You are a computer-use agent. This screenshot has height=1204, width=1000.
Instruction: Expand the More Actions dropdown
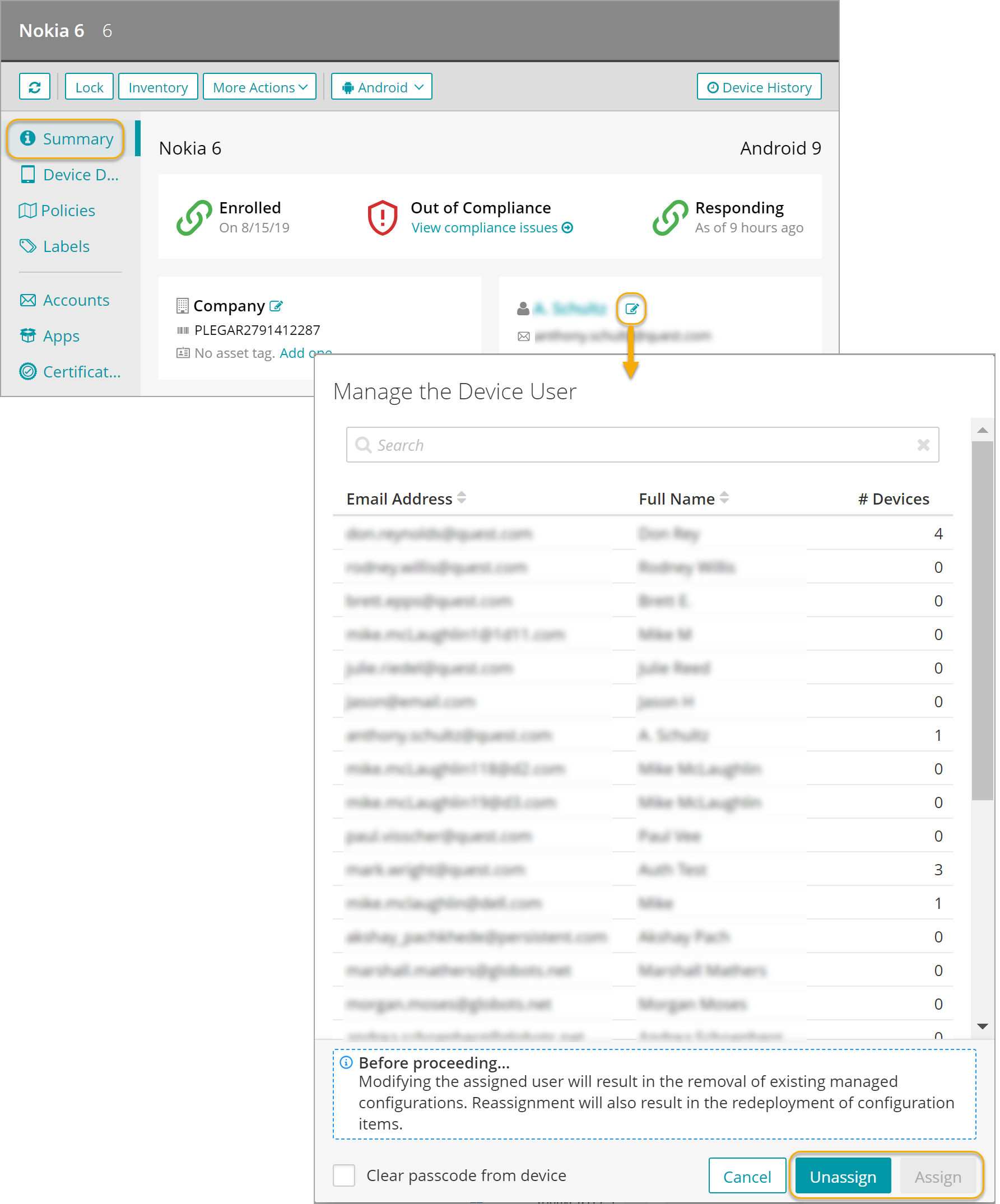[259, 87]
